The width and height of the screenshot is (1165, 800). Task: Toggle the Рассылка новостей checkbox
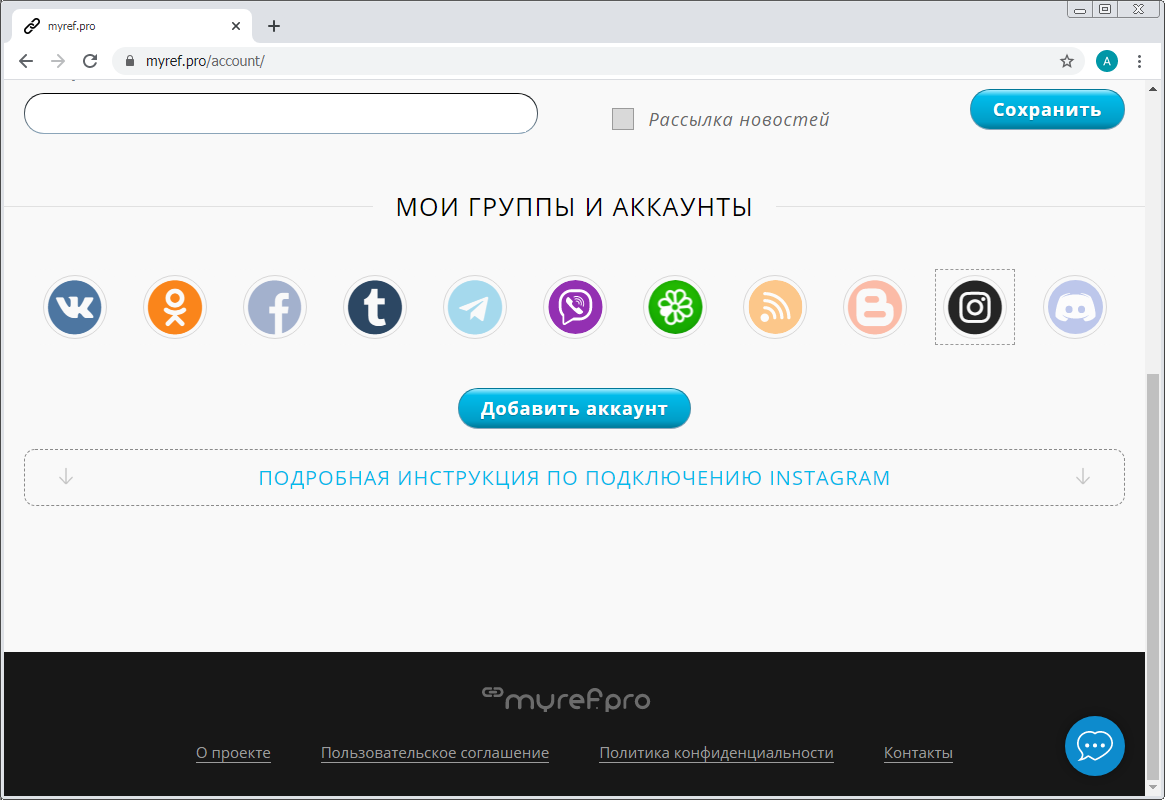pos(623,119)
